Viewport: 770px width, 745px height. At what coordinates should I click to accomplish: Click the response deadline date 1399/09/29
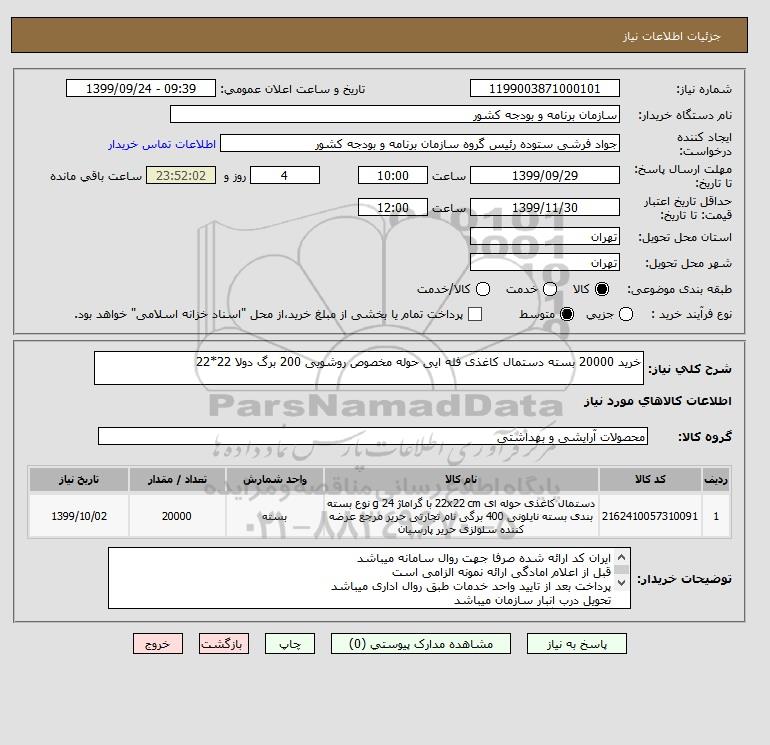(545, 175)
